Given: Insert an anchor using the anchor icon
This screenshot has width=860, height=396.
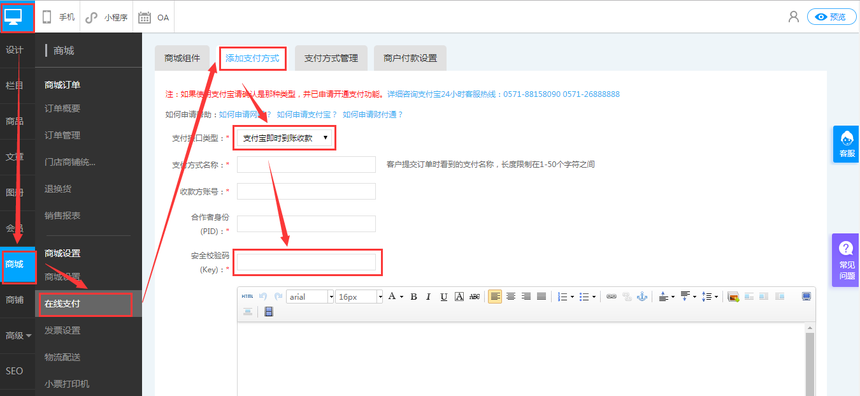Looking at the screenshot, I should click(642, 297).
